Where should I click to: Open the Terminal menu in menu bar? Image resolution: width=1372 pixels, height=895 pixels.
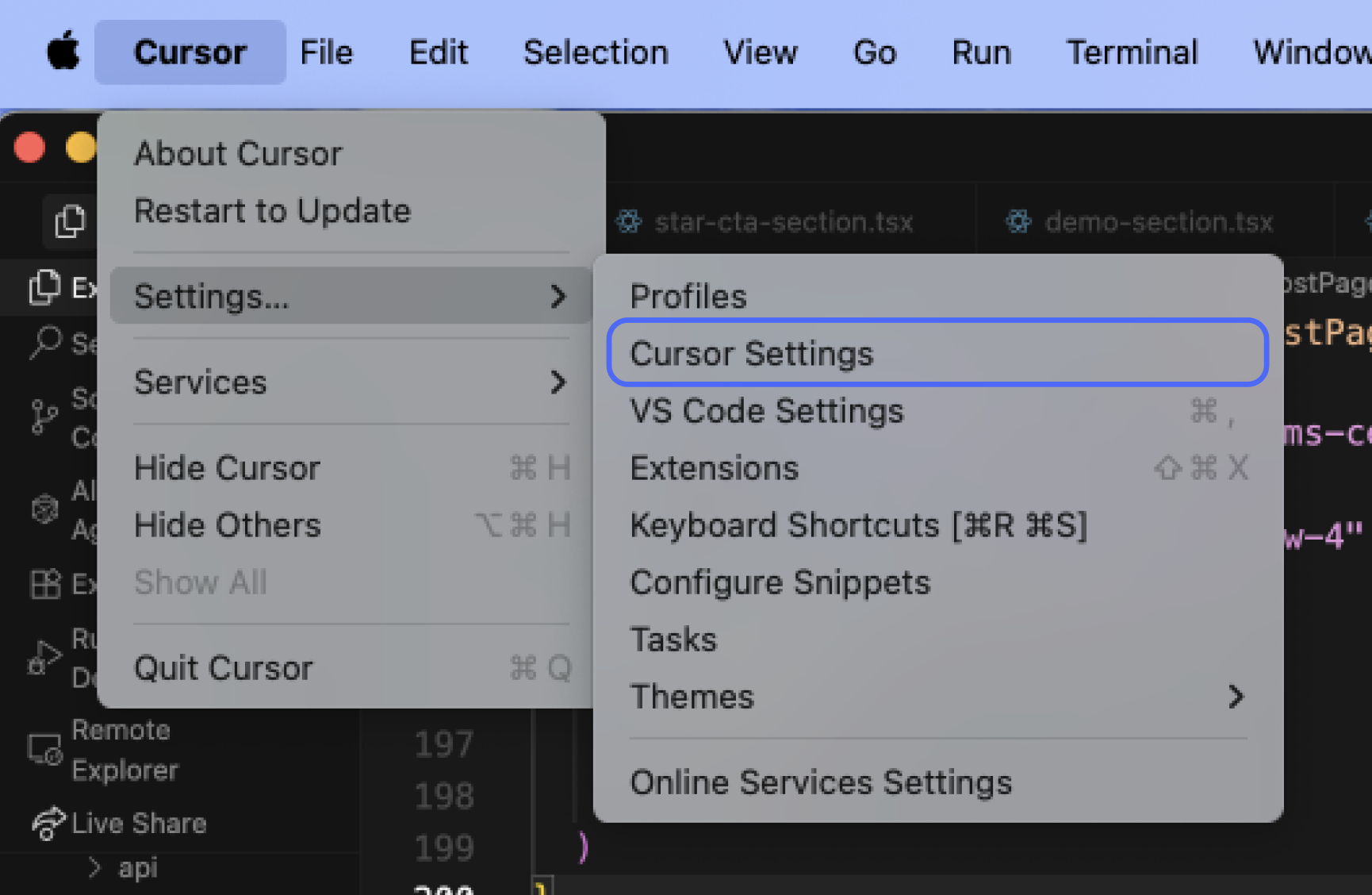point(1132,52)
